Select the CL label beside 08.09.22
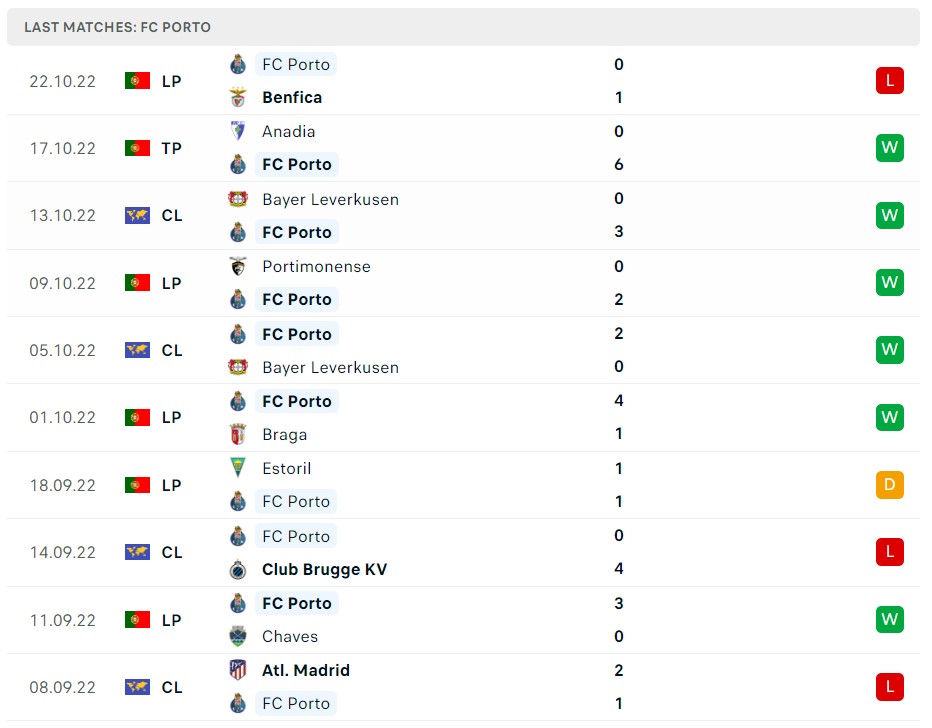Viewport: 932px width, 728px height. click(171, 687)
